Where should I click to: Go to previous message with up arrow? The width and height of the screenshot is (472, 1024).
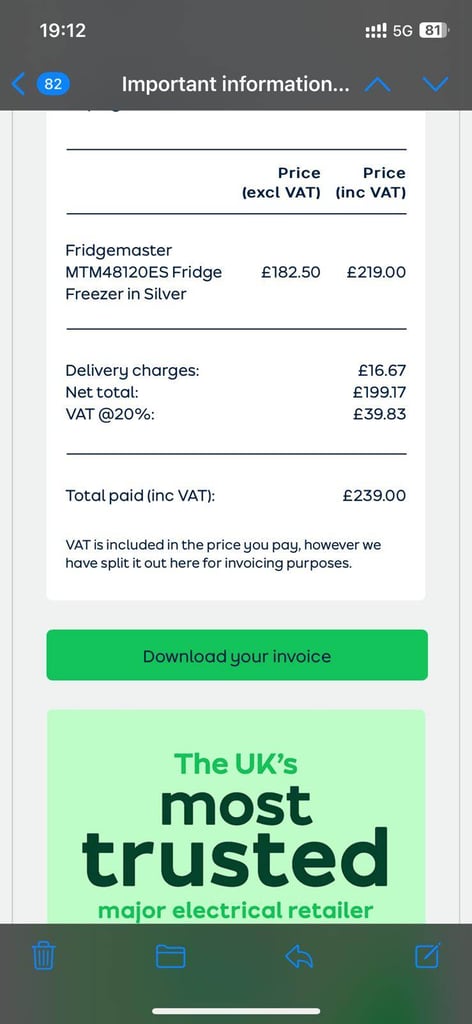tap(377, 84)
